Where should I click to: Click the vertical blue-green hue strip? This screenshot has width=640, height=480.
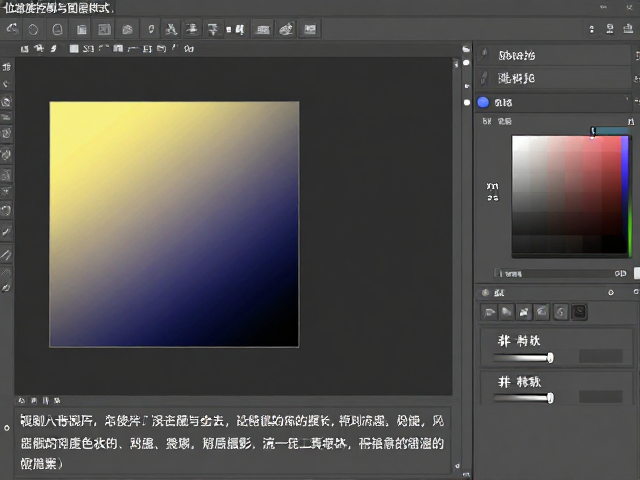[x=626, y=195]
